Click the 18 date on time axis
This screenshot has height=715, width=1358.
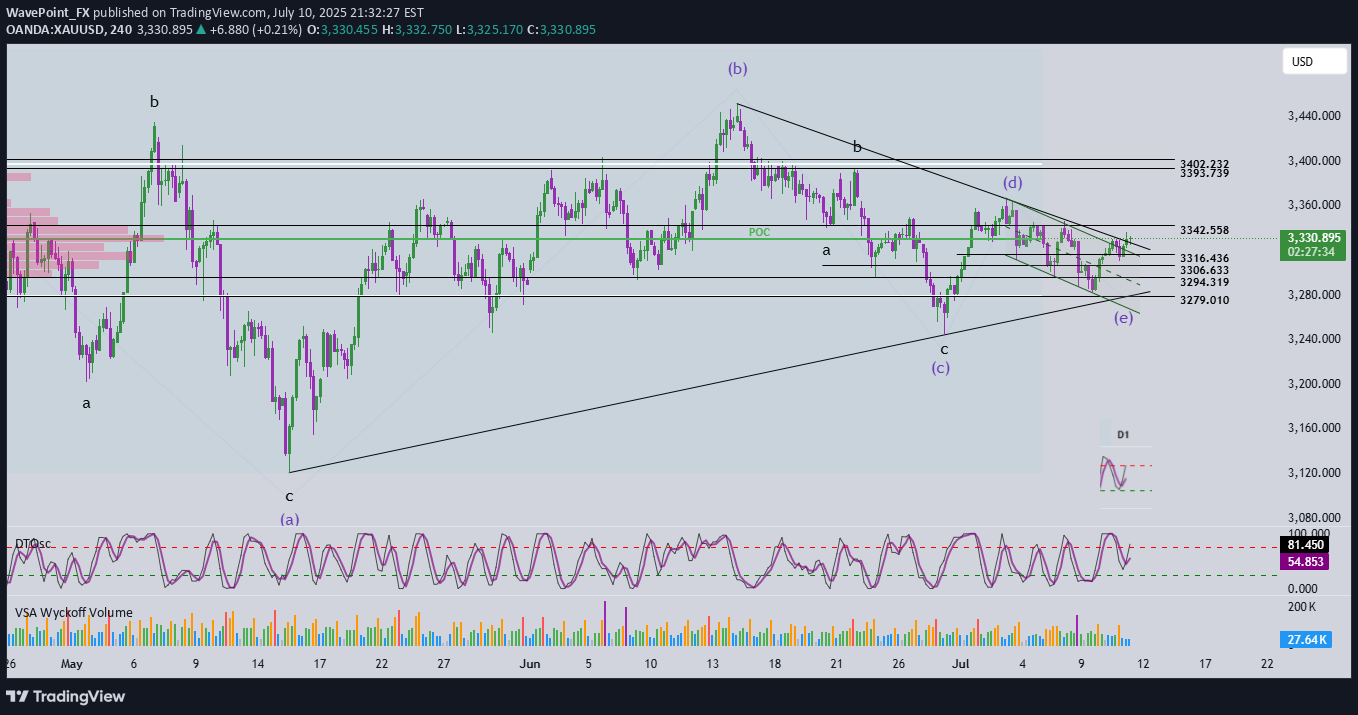click(x=774, y=663)
